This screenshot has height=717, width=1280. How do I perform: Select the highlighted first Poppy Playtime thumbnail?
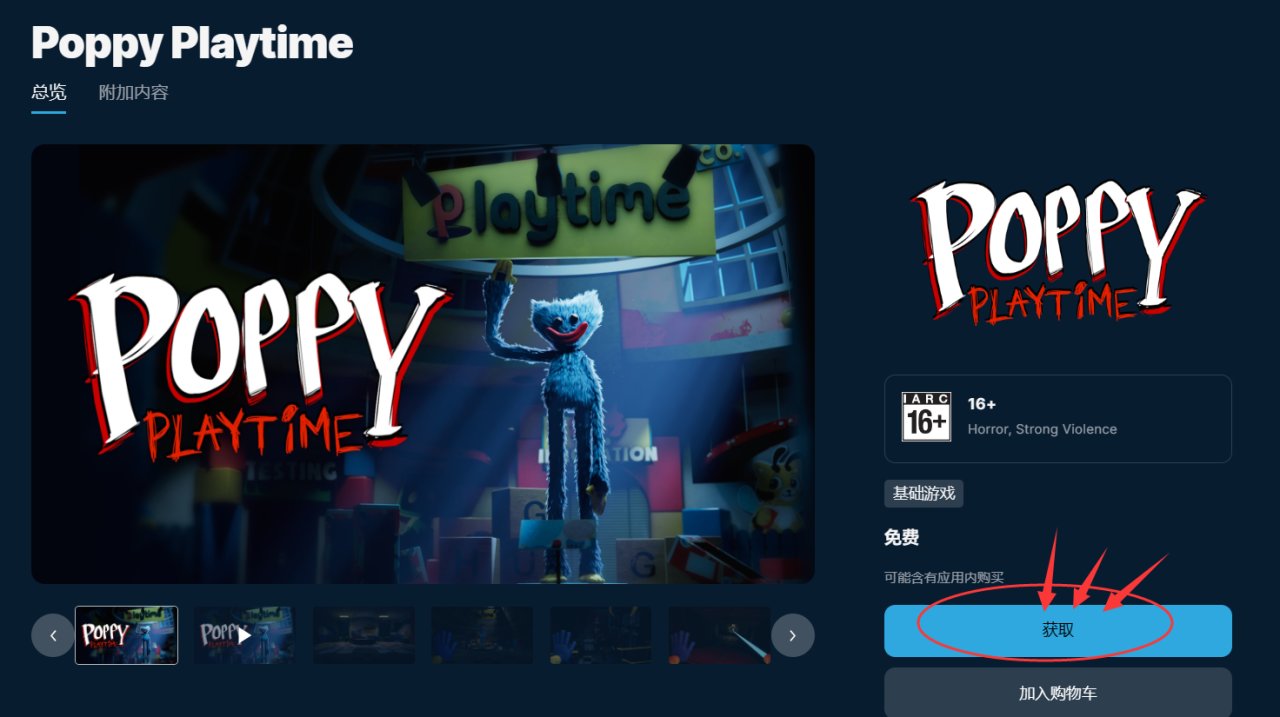coord(127,635)
